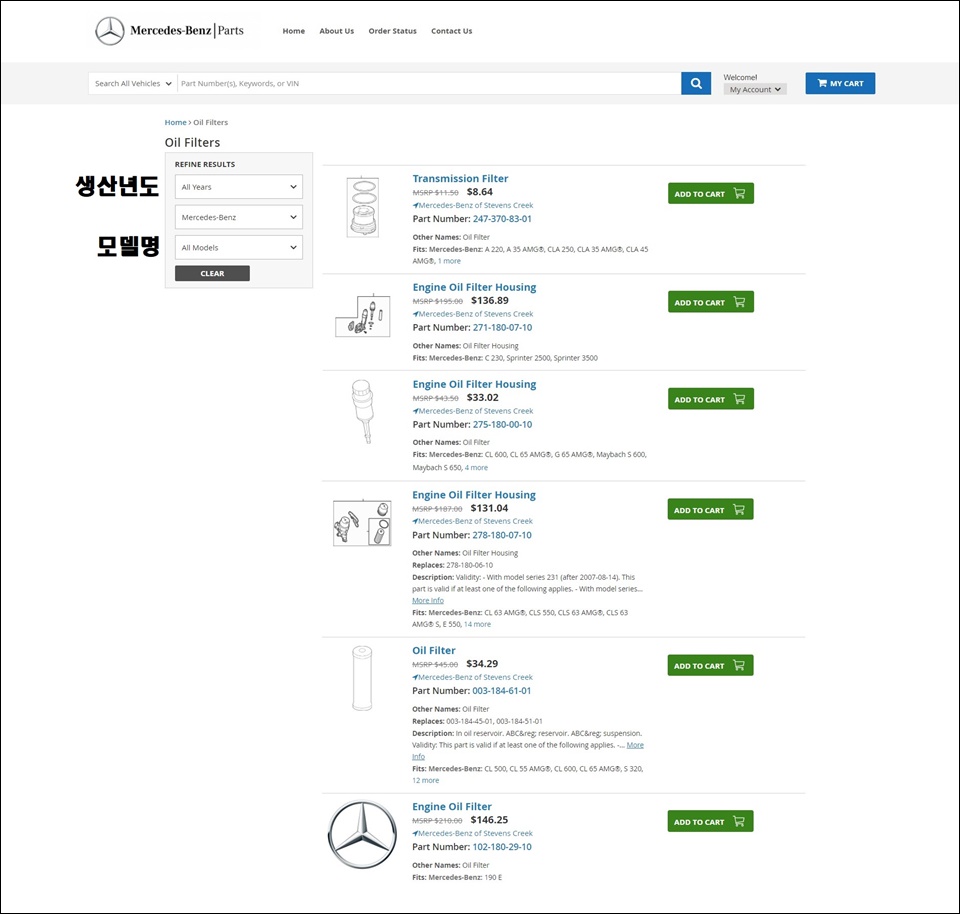960x914 pixels.
Task: Click part number 275-180-00-10 link
Action: pyautogui.click(x=503, y=424)
